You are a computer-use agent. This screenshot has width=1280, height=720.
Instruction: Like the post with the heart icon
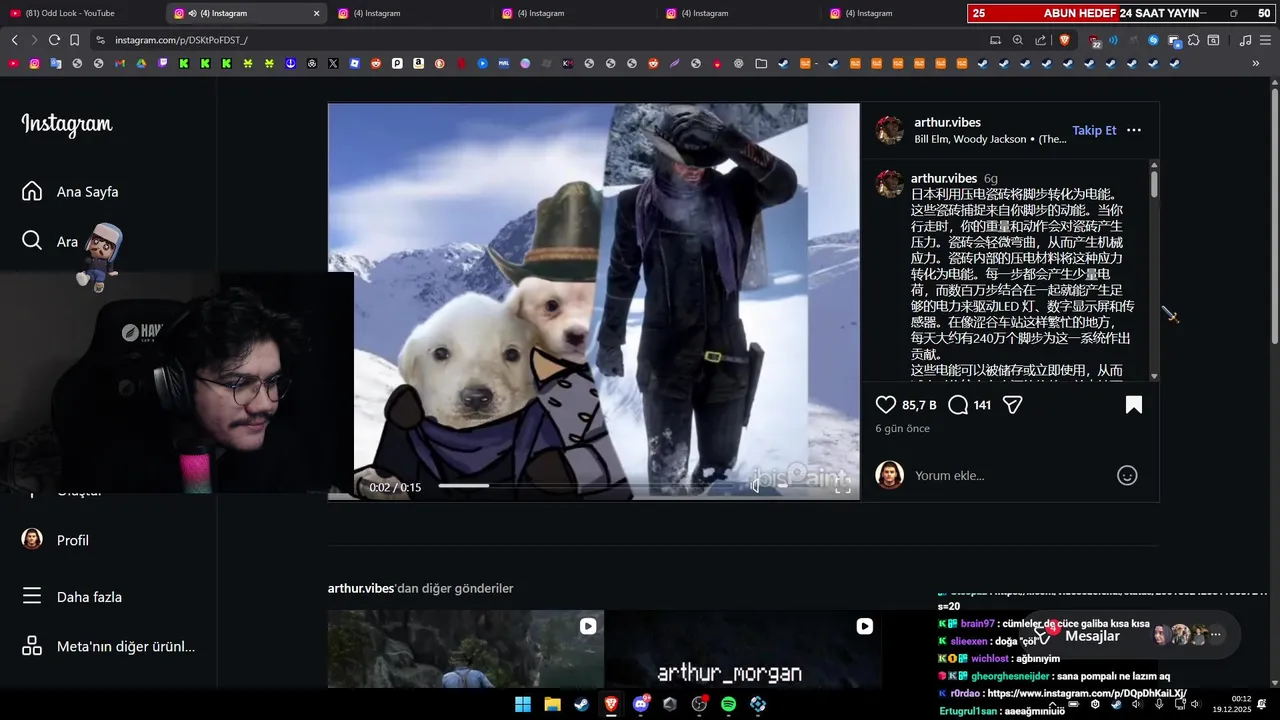(x=886, y=405)
